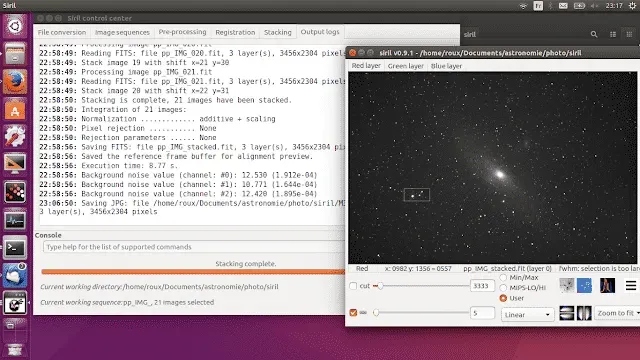Click the bright galaxy core in image

tap(499, 175)
